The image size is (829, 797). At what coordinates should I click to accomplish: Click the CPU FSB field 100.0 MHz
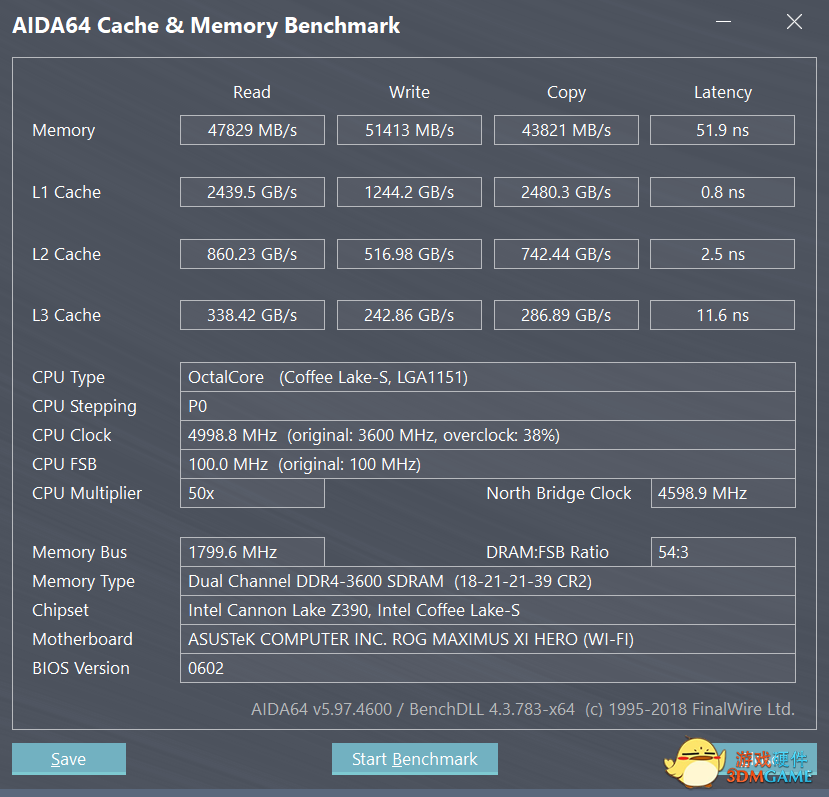coord(487,464)
